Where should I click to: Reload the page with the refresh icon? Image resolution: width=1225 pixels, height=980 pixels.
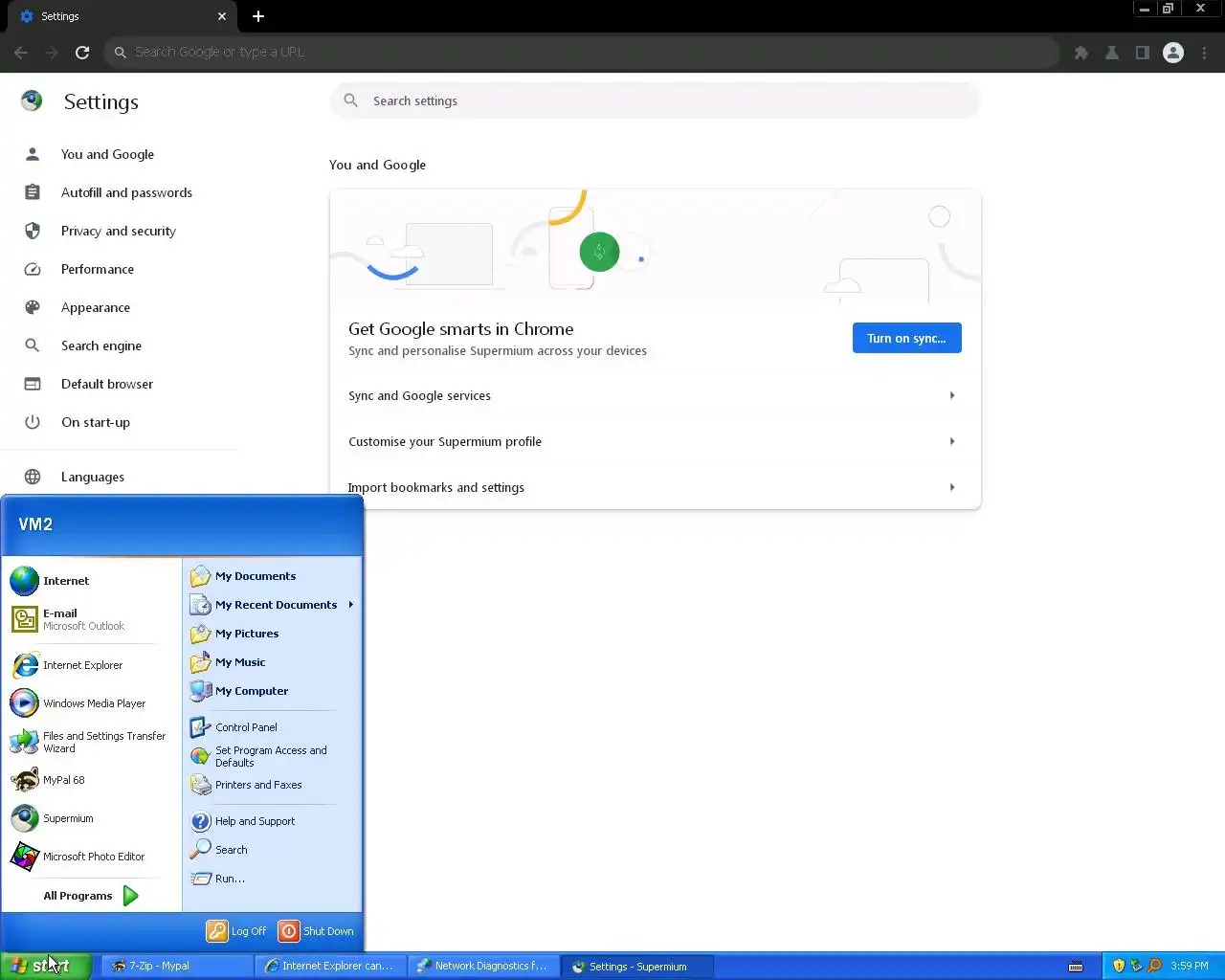pyautogui.click(x=82, y=53)
